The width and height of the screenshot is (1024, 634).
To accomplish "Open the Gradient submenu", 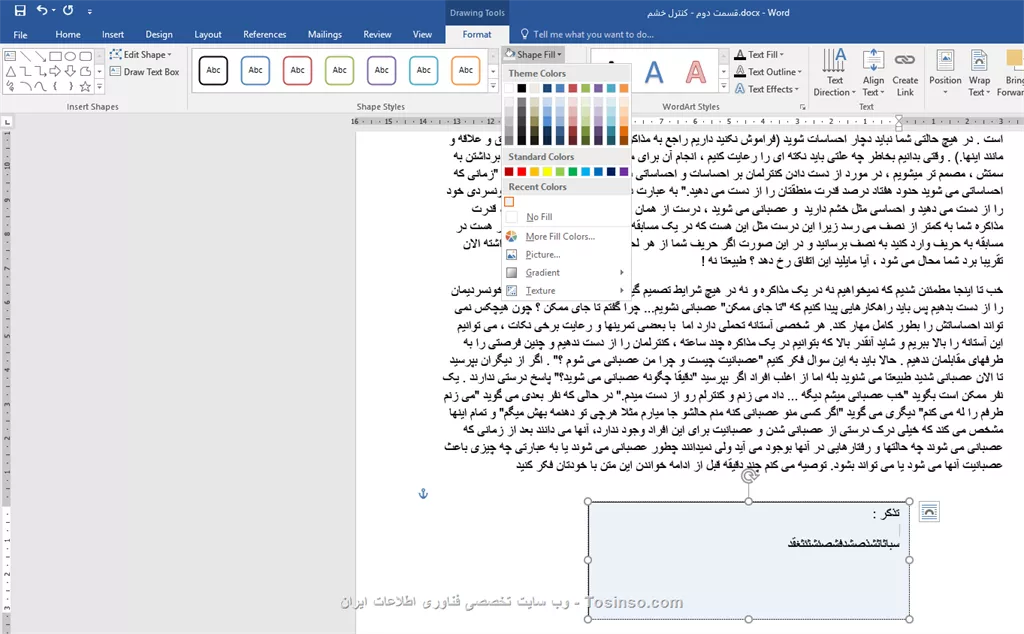I will 566,272.
